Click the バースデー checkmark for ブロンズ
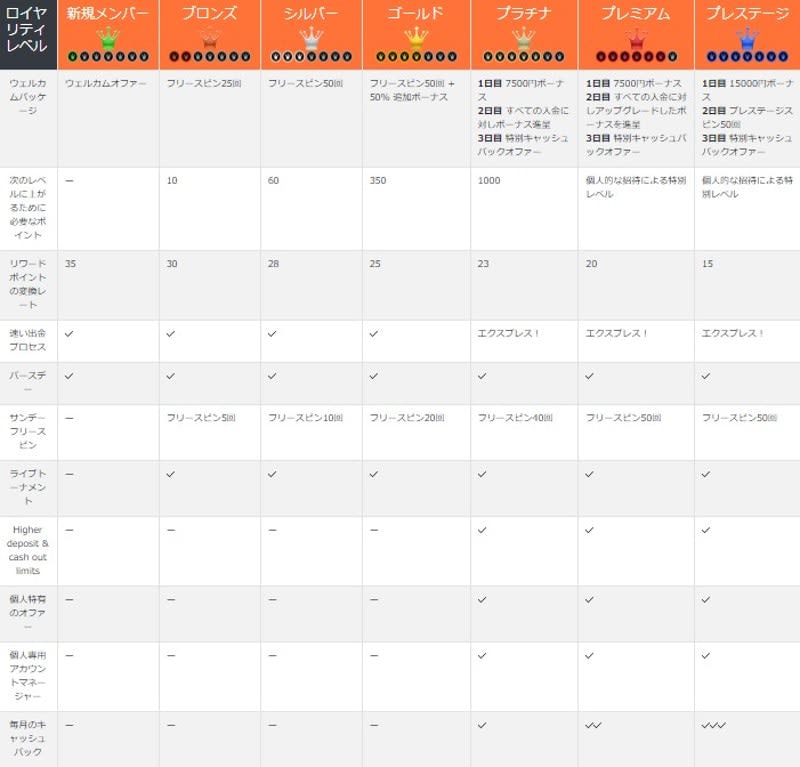Screen dimensions: 800x767 click(171, 376)
